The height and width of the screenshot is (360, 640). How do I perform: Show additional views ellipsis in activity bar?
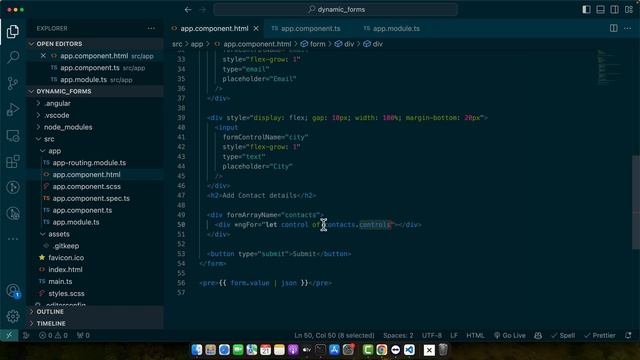(x=13, y=239)
